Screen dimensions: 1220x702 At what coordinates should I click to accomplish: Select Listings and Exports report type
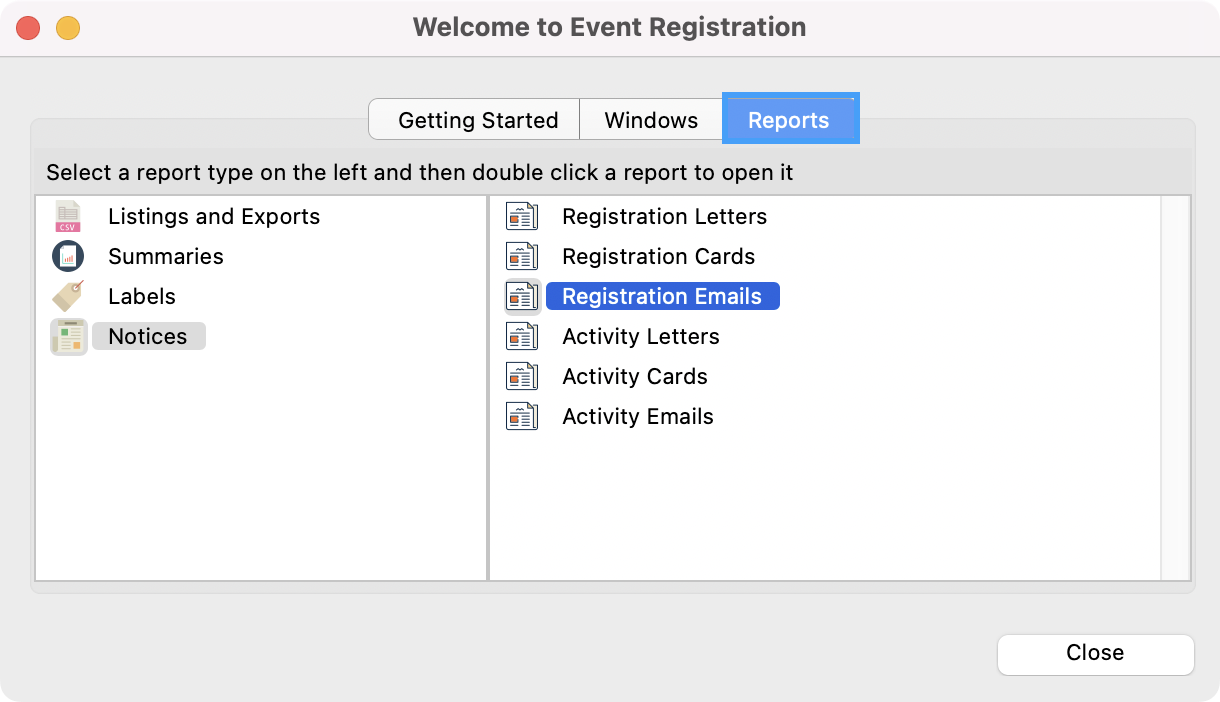click(x=214, y=217)
